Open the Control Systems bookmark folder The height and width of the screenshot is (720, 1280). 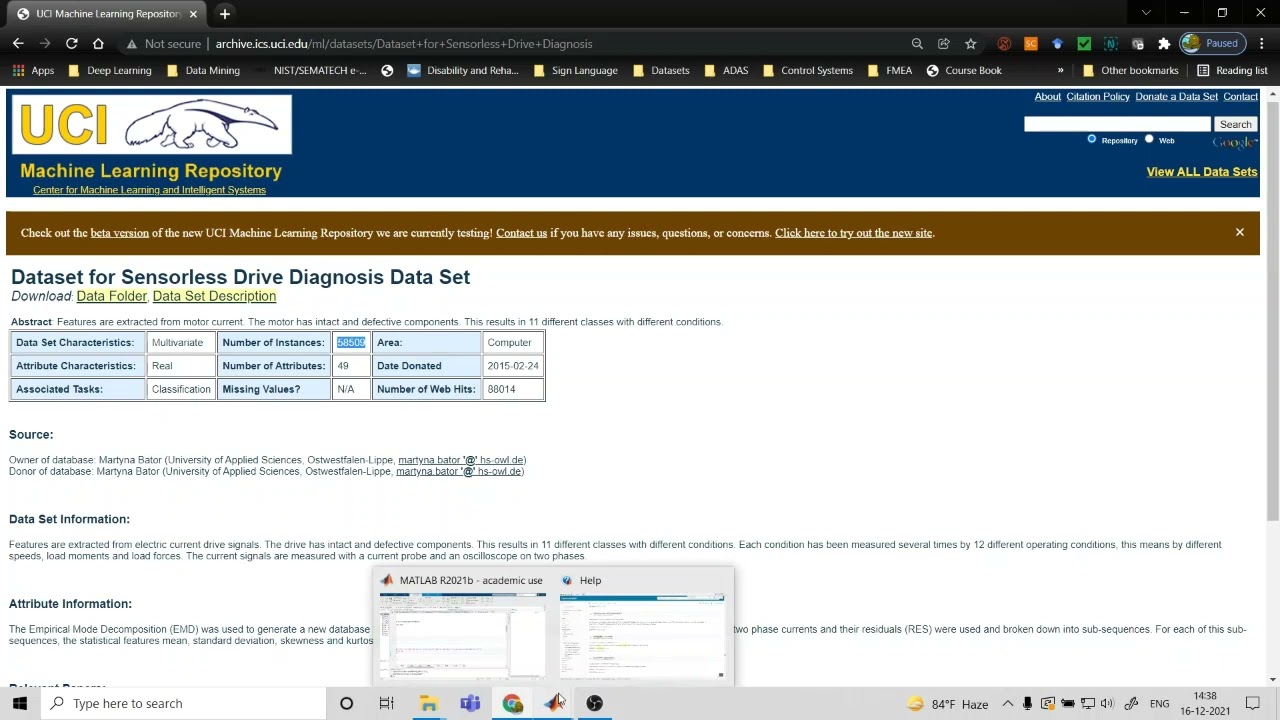[807, 71]
